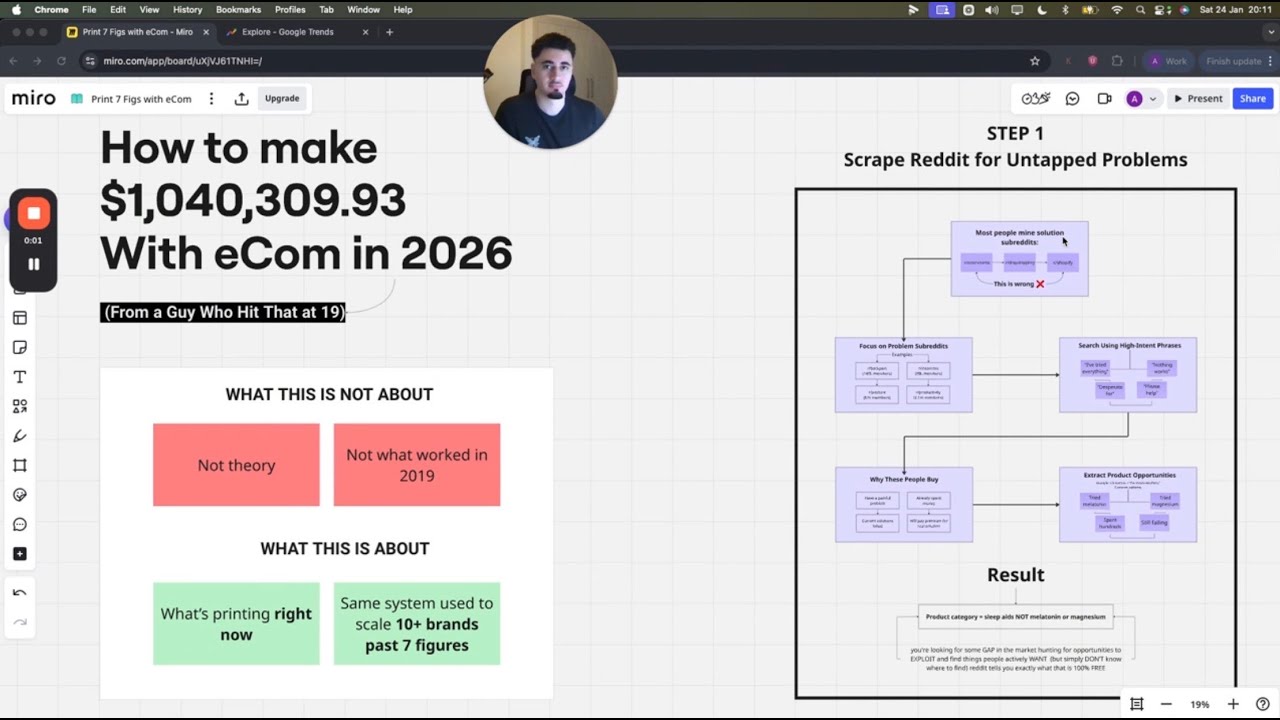Select the Templates tool in Miro's sidebar
Image resolution: width=1280 pixels, height=720 pixels.
point(19,318)
